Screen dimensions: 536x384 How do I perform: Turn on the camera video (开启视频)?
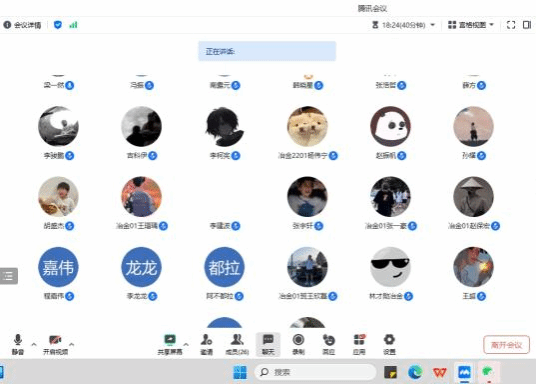55,344
